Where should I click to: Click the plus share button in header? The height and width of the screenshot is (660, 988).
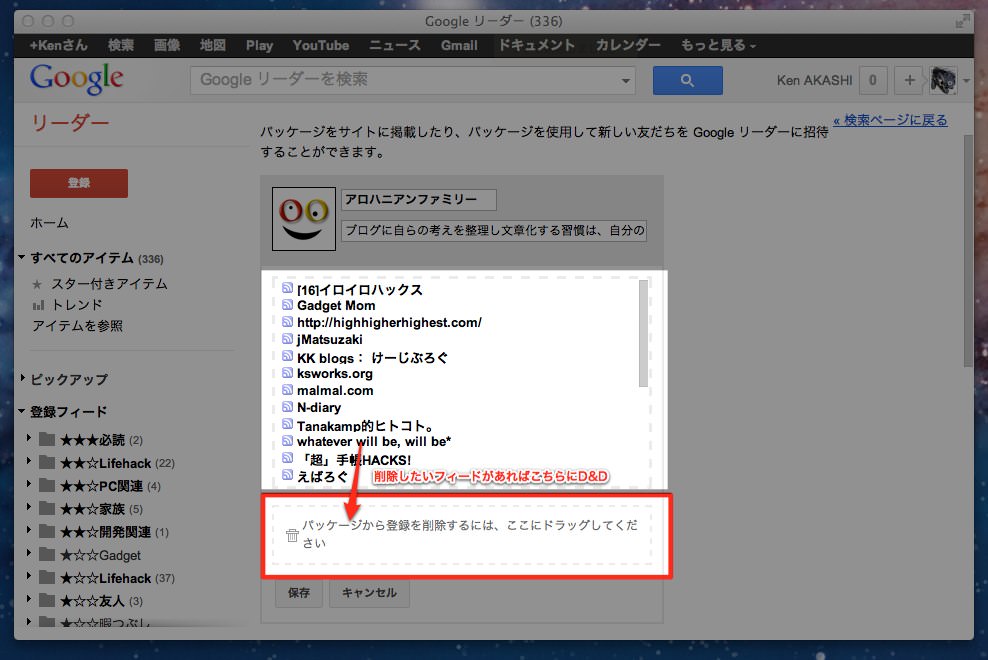click(x=909, y=80)
